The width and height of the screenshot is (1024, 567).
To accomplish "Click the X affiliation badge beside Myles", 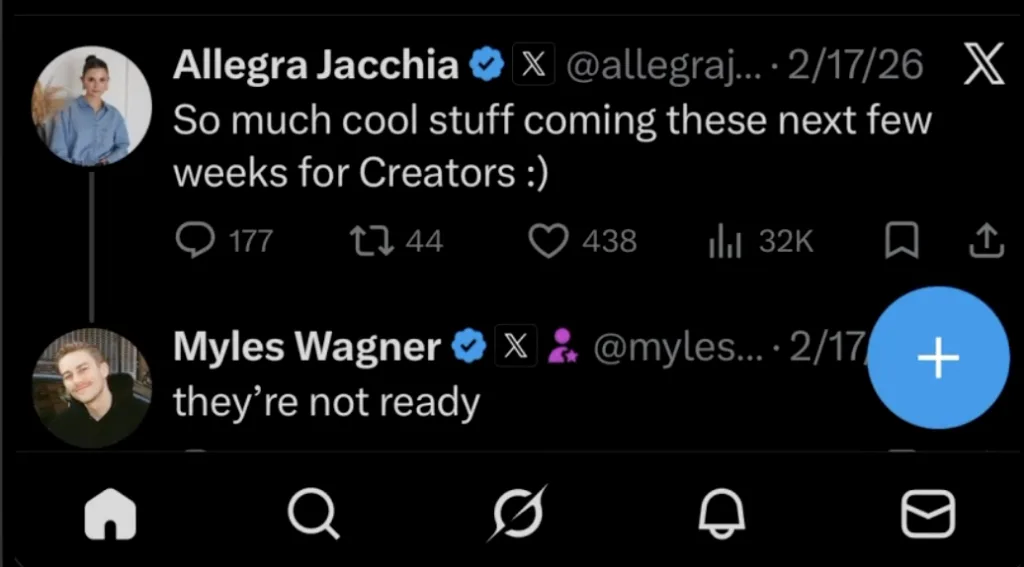I will (x=516, y=346).
